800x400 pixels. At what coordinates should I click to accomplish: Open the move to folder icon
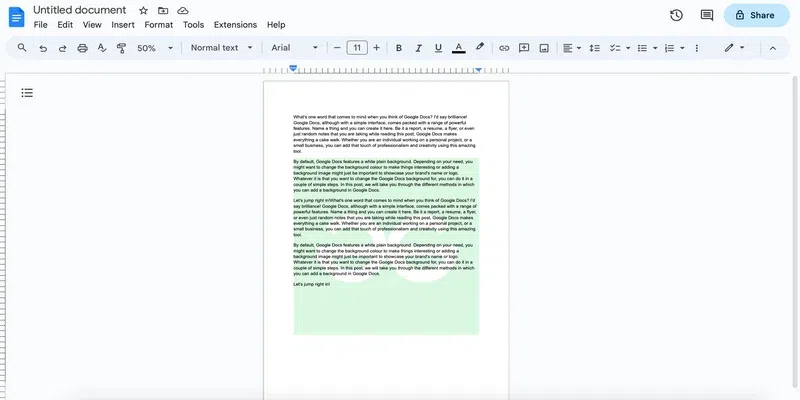pyautogui.click(x=163, y=11)
